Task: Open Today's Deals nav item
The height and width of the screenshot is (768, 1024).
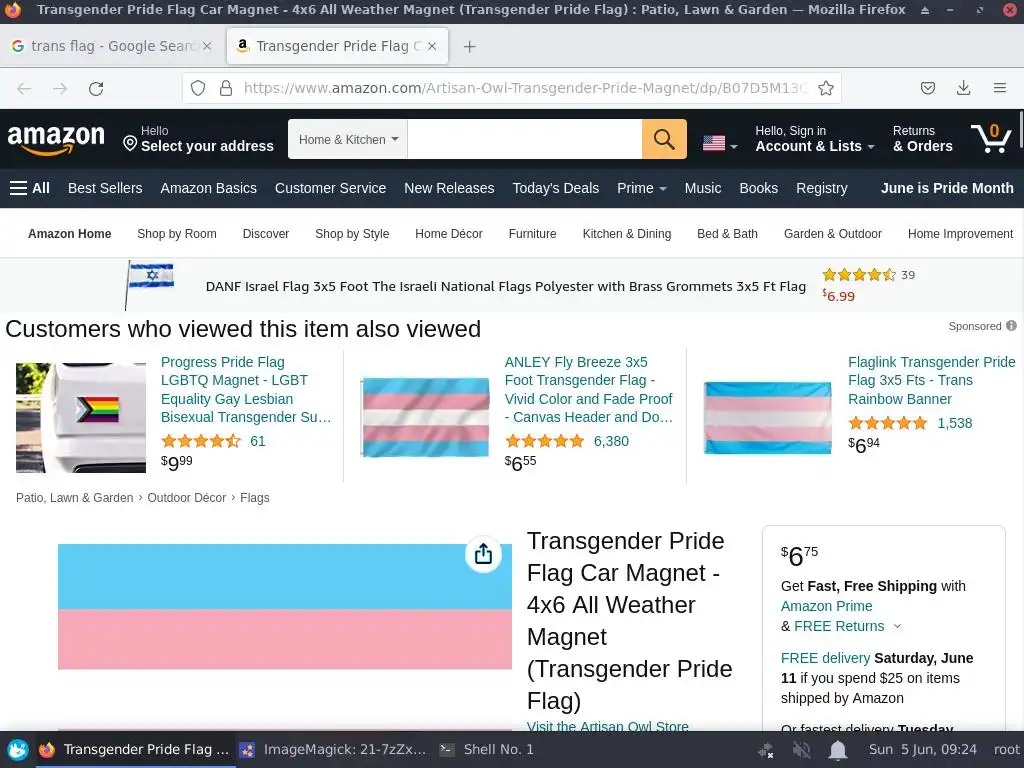Action: click(x=555, y=188)
